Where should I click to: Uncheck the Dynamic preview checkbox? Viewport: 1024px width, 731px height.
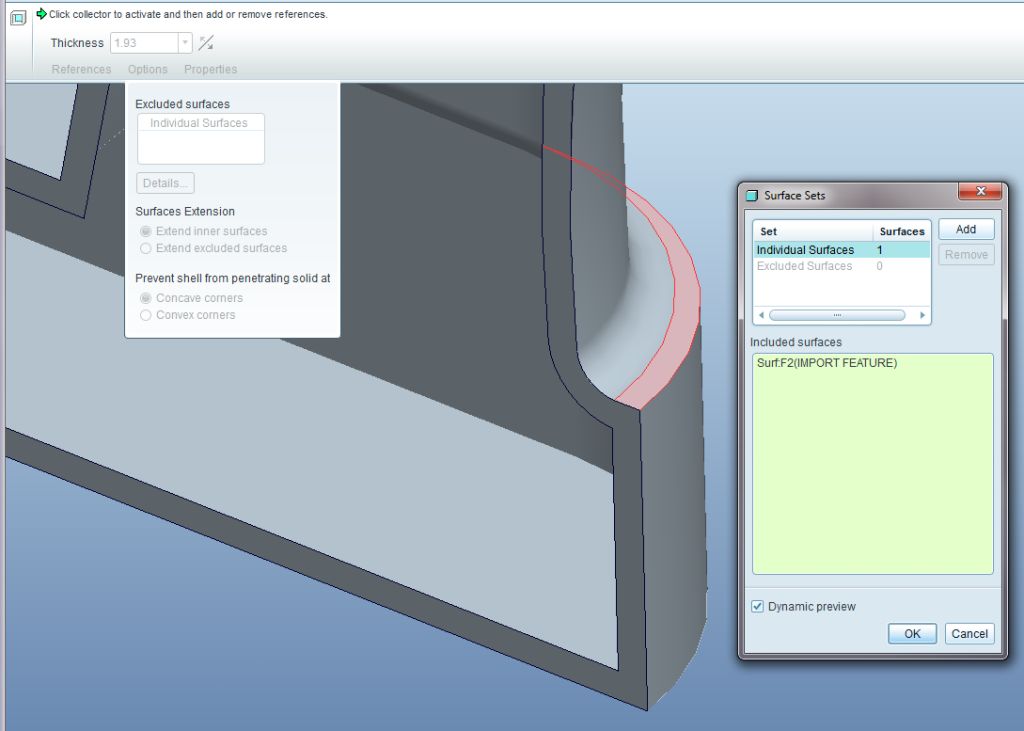tap(757, 606)
